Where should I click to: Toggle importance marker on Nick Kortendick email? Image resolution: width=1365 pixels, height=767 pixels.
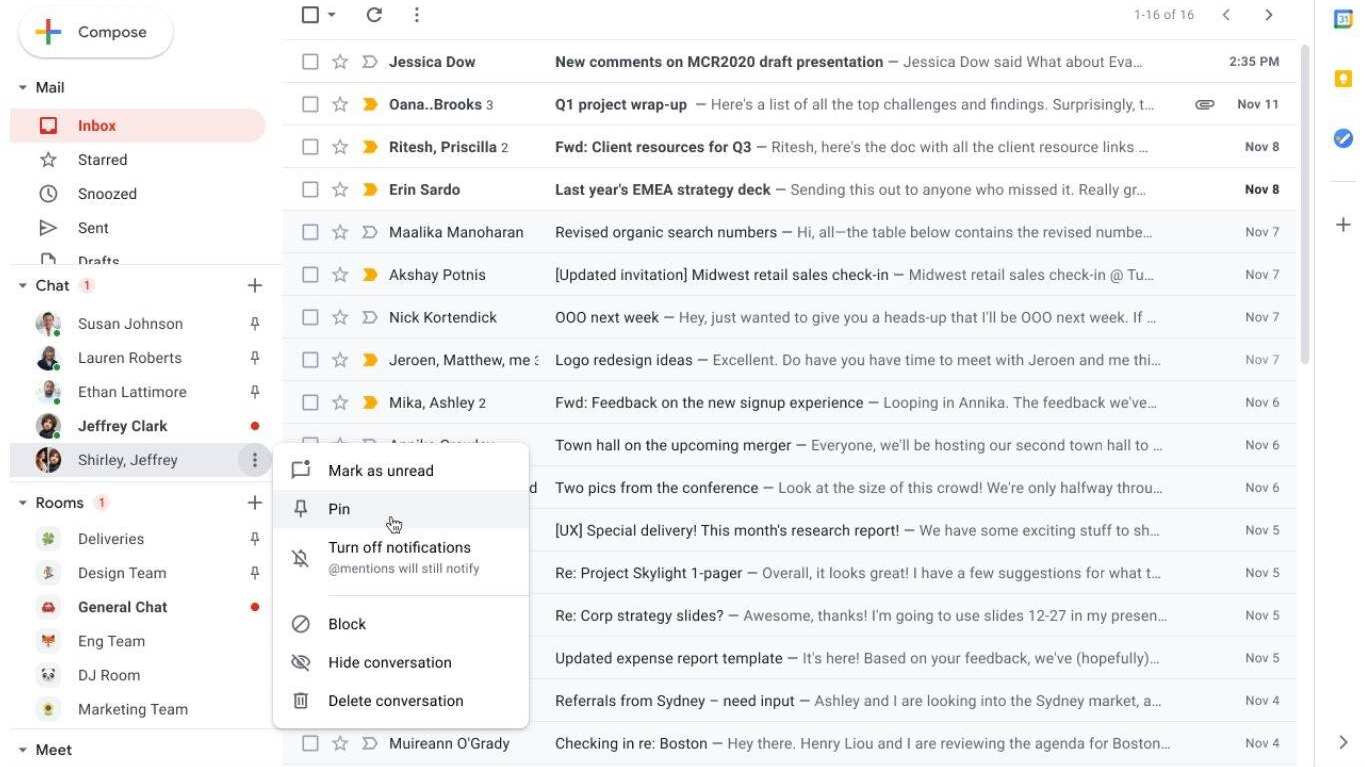pyautogui.click(x=369, y=318)
